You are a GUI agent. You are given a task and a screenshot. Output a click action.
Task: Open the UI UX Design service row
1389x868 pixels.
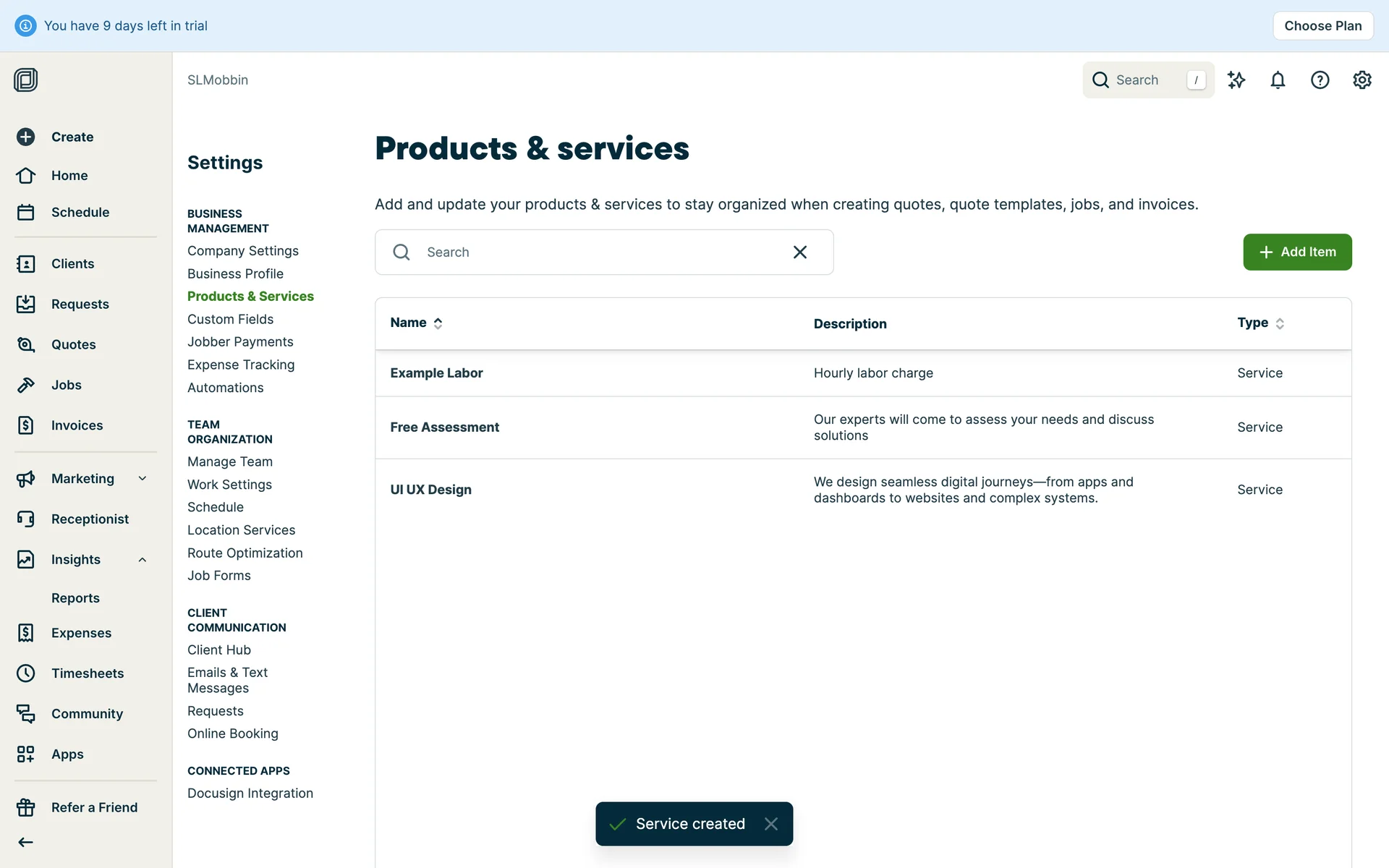coord(430,490)
